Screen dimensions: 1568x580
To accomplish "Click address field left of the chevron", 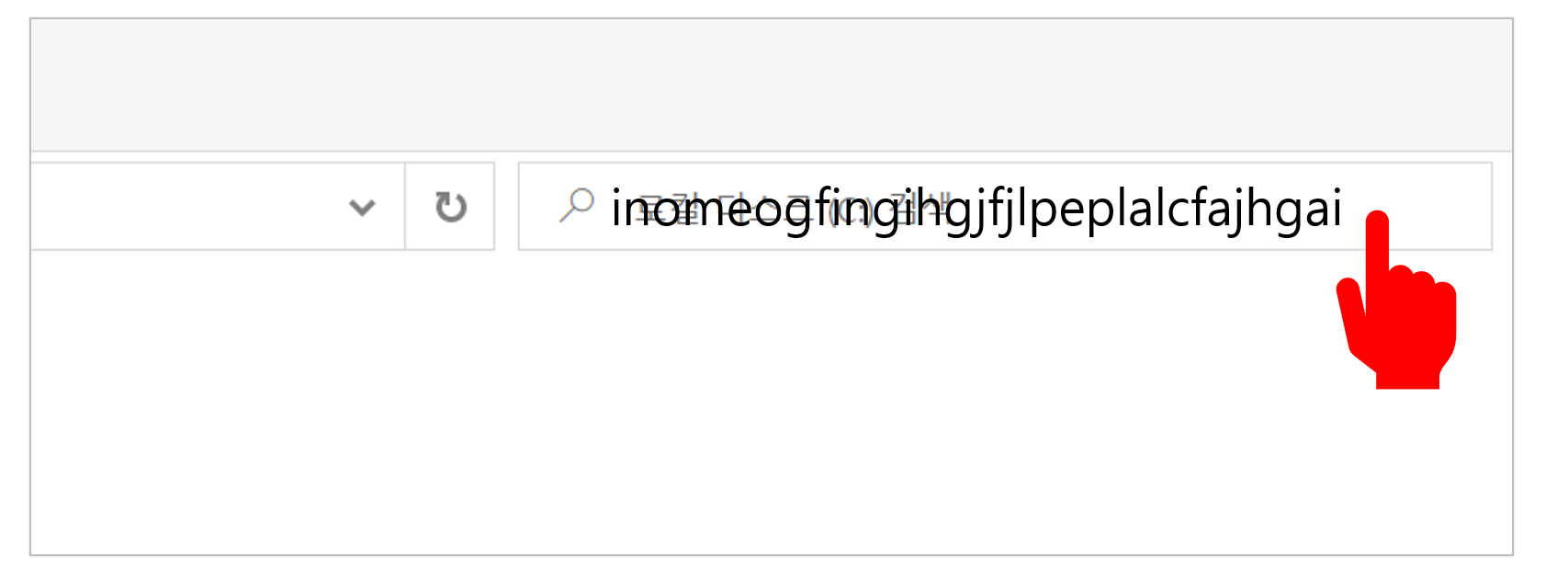I will [184, 207].
